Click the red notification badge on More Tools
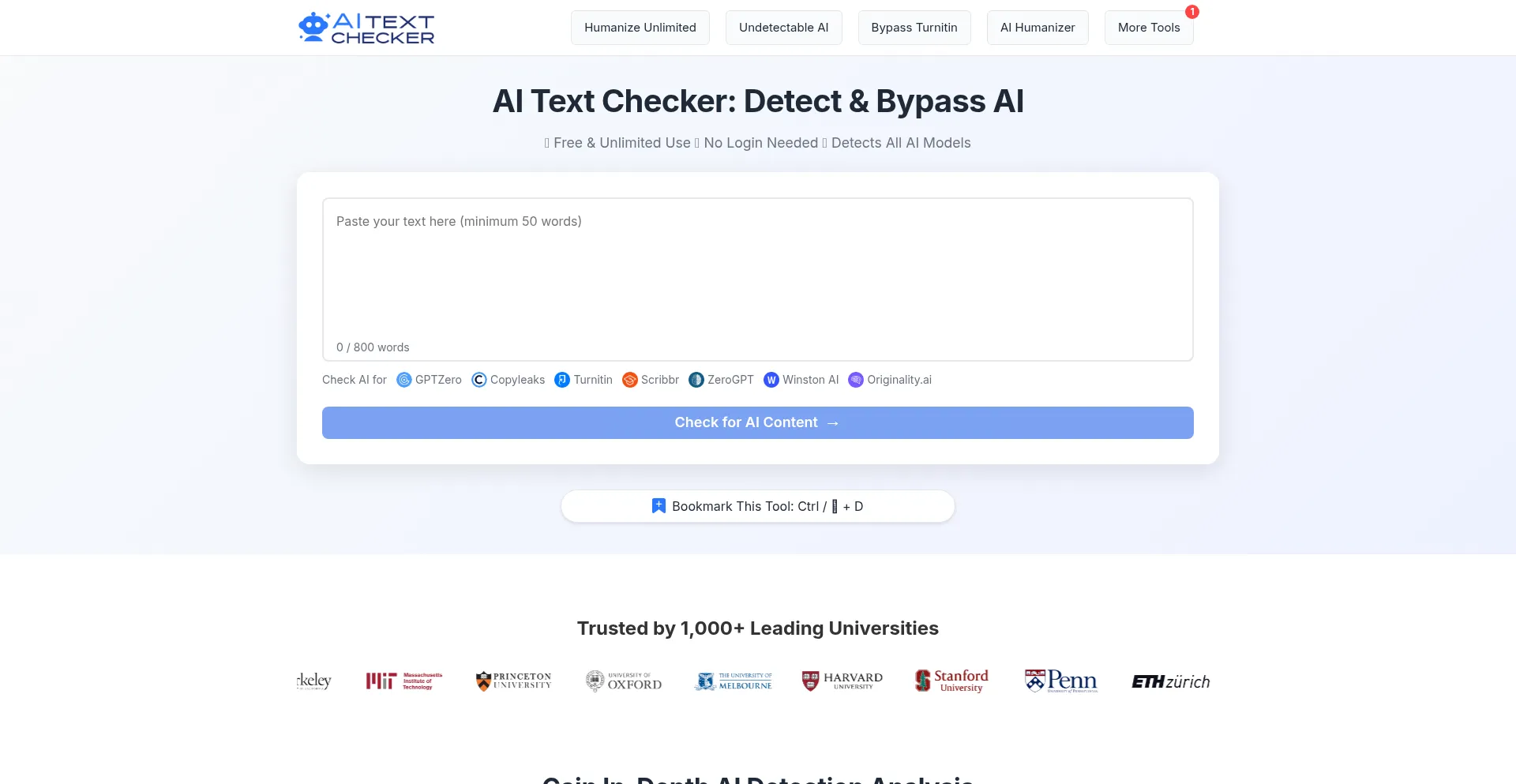Screen dimensions: 1516x784 tap(1192, 12)
